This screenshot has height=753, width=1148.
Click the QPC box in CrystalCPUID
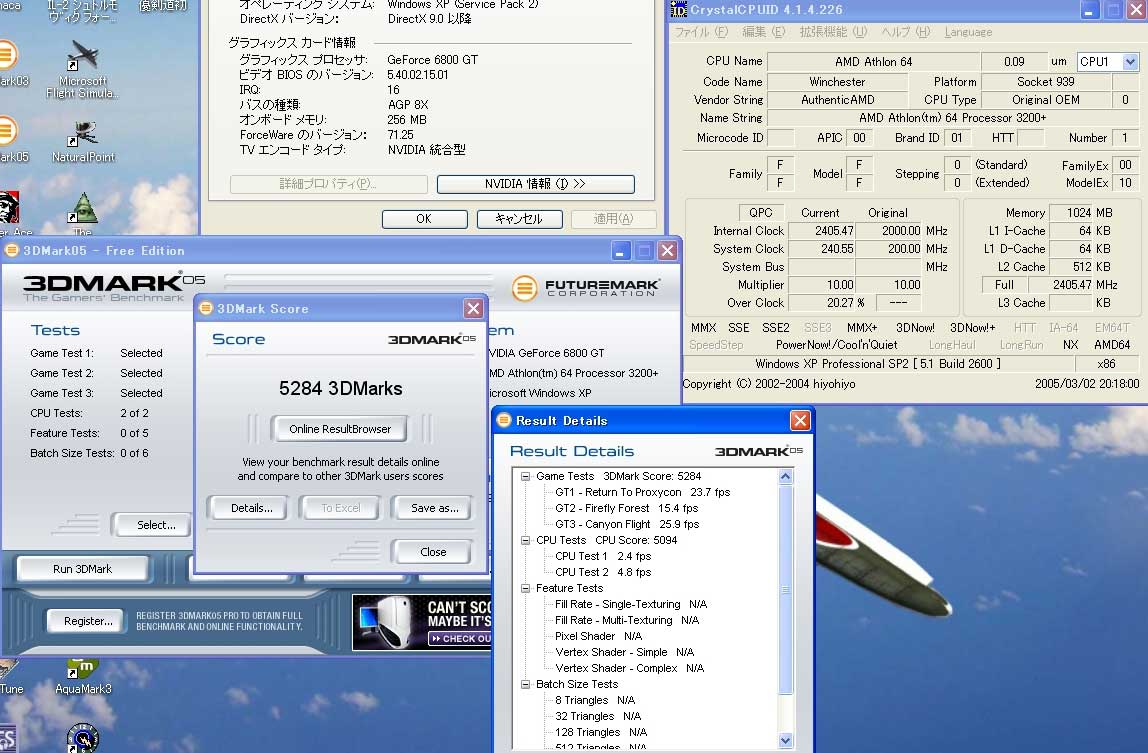pos(761,212)
